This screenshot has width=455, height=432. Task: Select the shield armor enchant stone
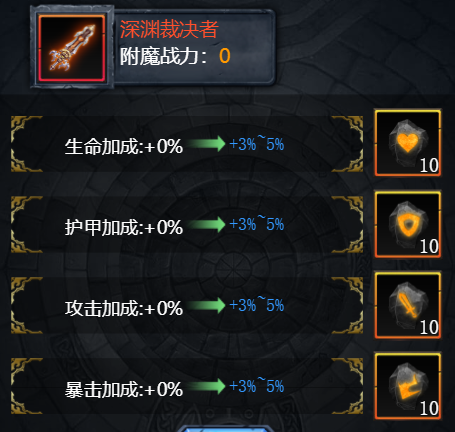[408, 224]
